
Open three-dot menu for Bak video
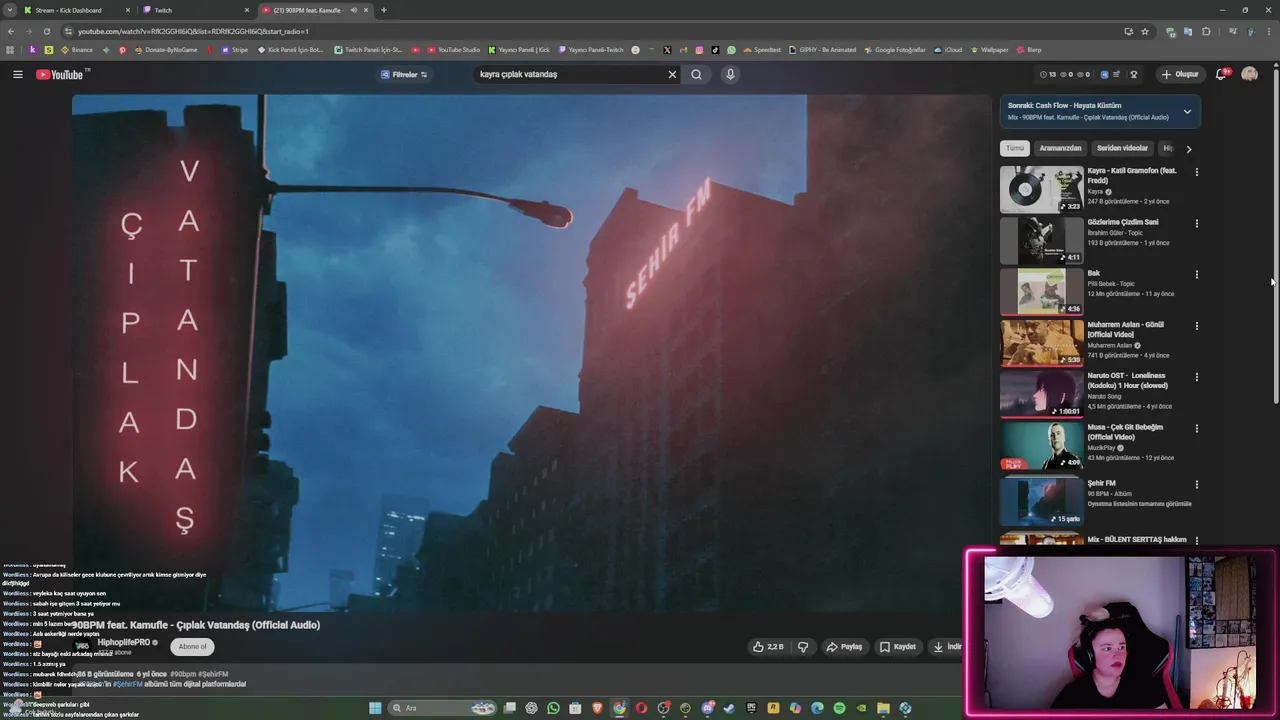(1196, 274)
